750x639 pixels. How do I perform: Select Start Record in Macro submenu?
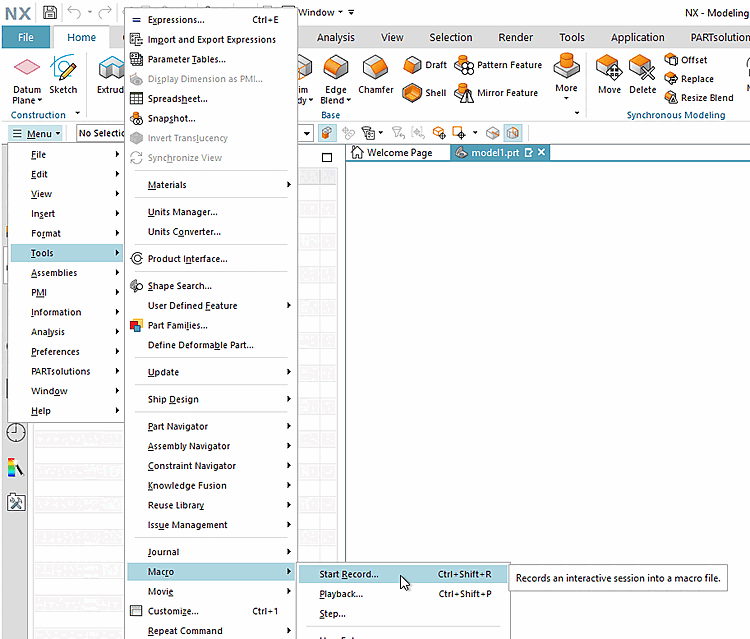(403, 574)
